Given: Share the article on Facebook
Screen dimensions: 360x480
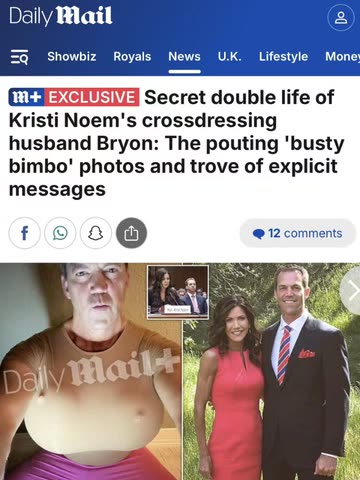Looking at the screenshot, I should click(24, 233).
